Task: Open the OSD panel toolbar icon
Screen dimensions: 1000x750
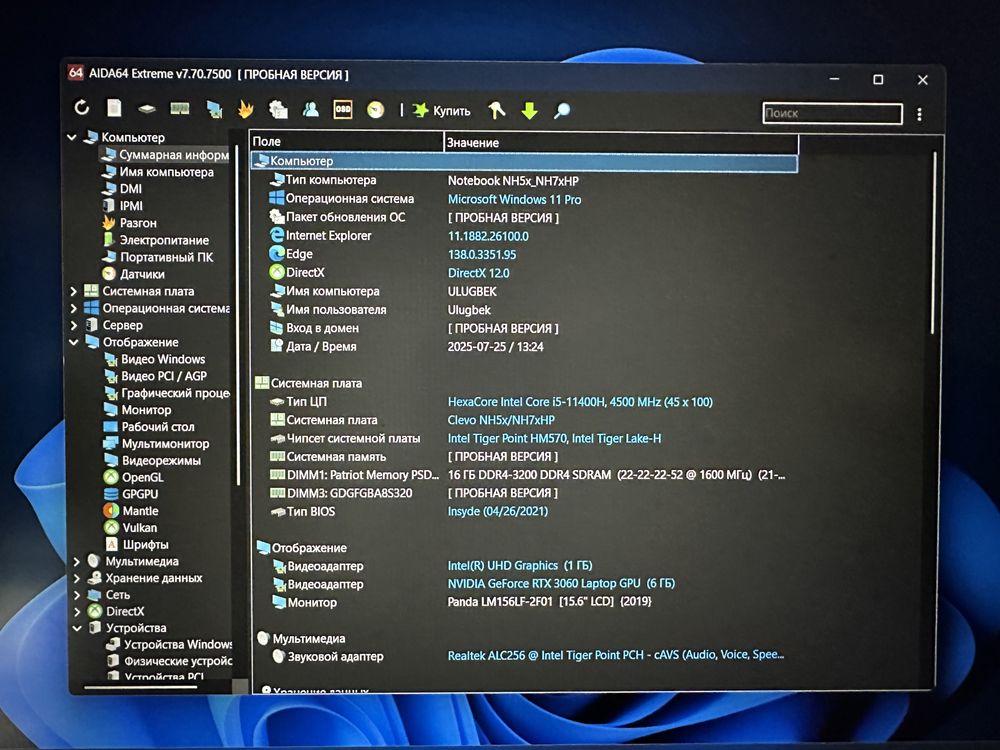Action: (343, 110)
